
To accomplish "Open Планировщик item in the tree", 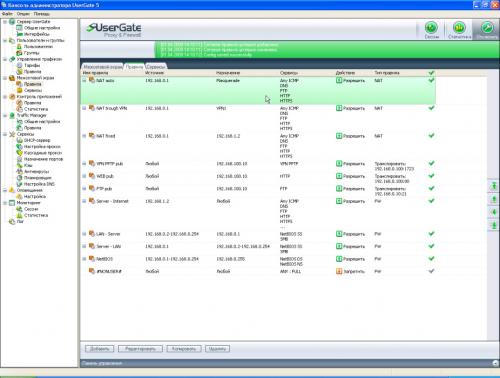I will coord(38,178).
